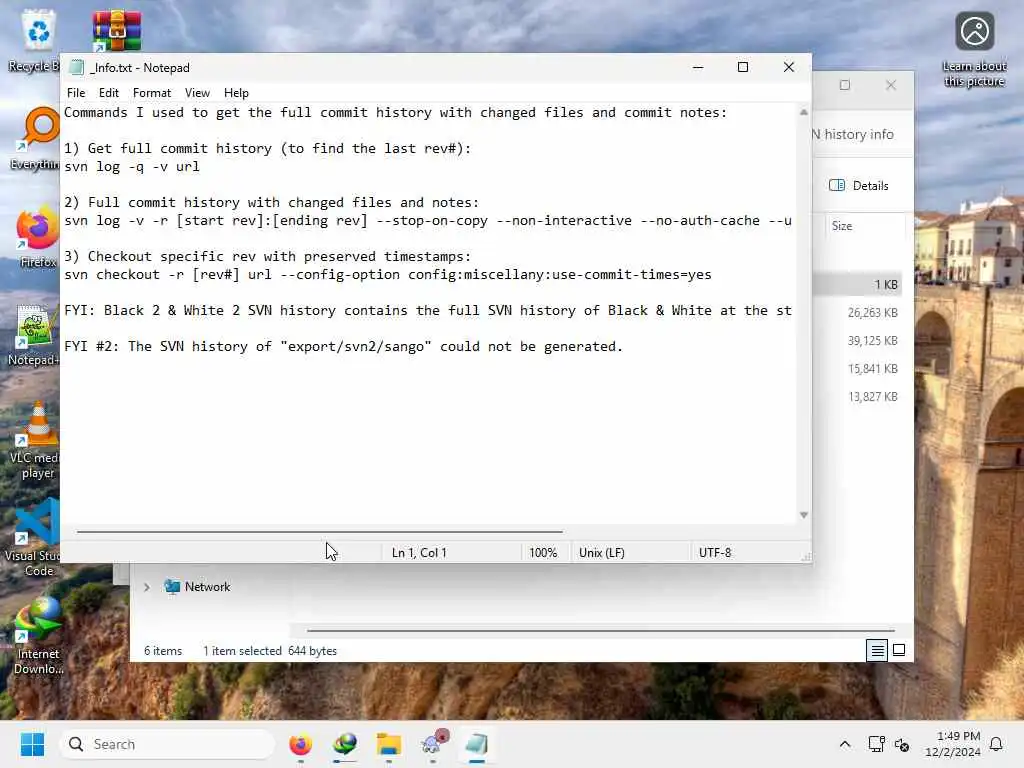Click the UTF-8 encoding status entry
The width and height of the screenshot is (1024, 768).
tap(714, 552)
